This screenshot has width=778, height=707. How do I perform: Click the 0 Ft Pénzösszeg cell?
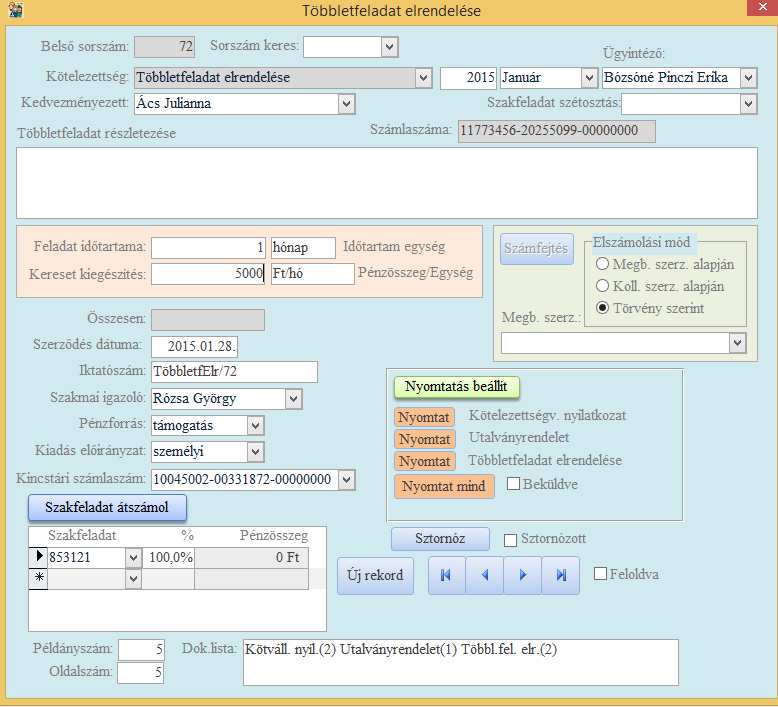[x=251, y=558]
